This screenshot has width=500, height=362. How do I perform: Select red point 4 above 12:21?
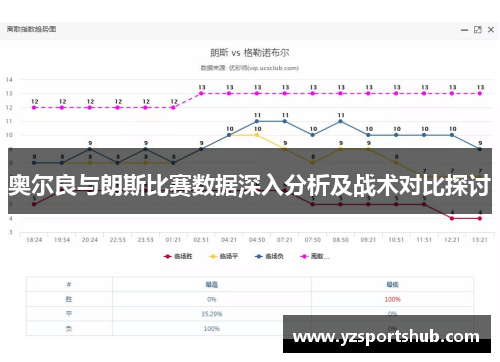coord(452,219)
